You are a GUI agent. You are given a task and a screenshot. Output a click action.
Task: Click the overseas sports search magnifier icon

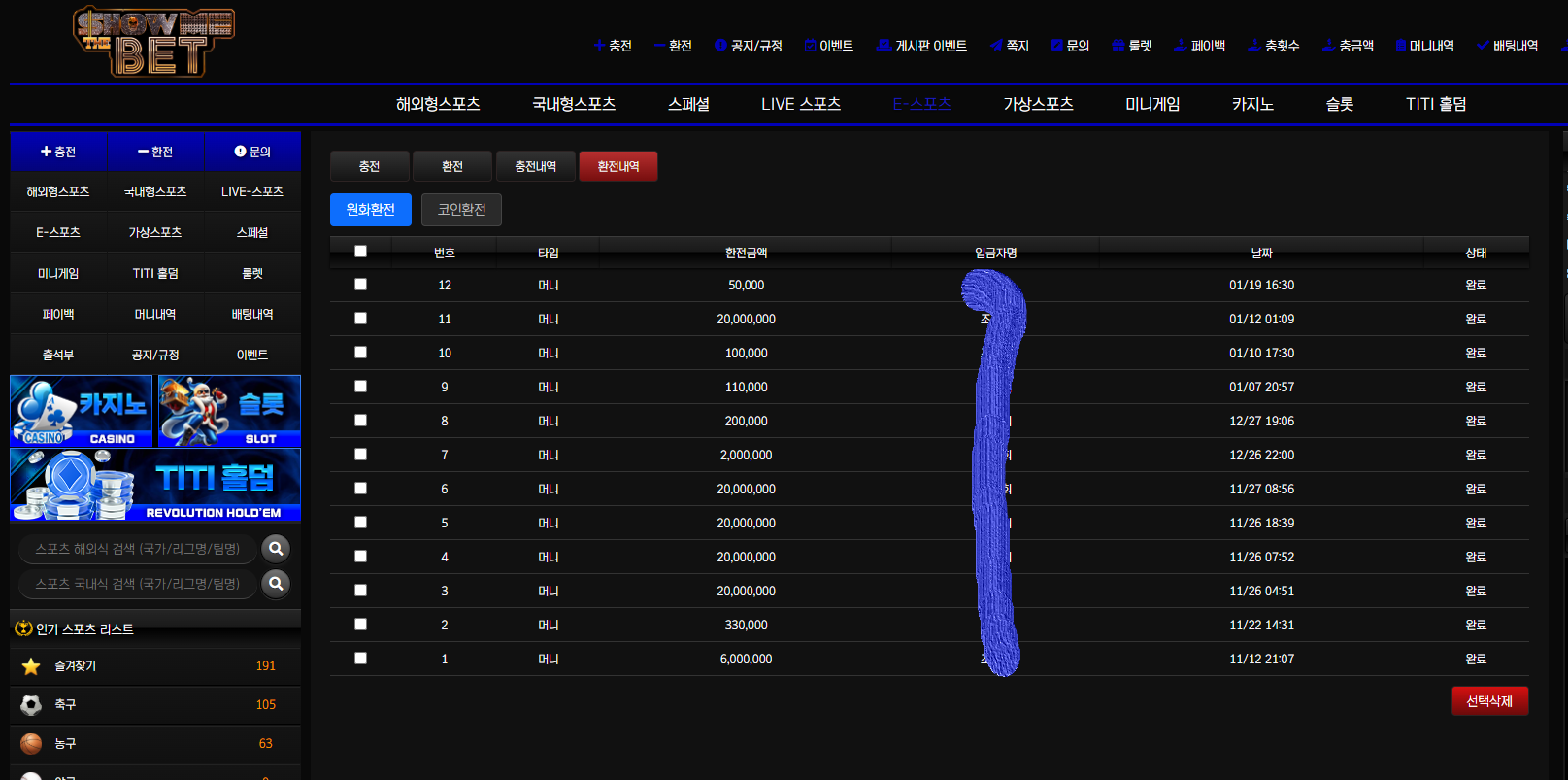tap(276, 549)
